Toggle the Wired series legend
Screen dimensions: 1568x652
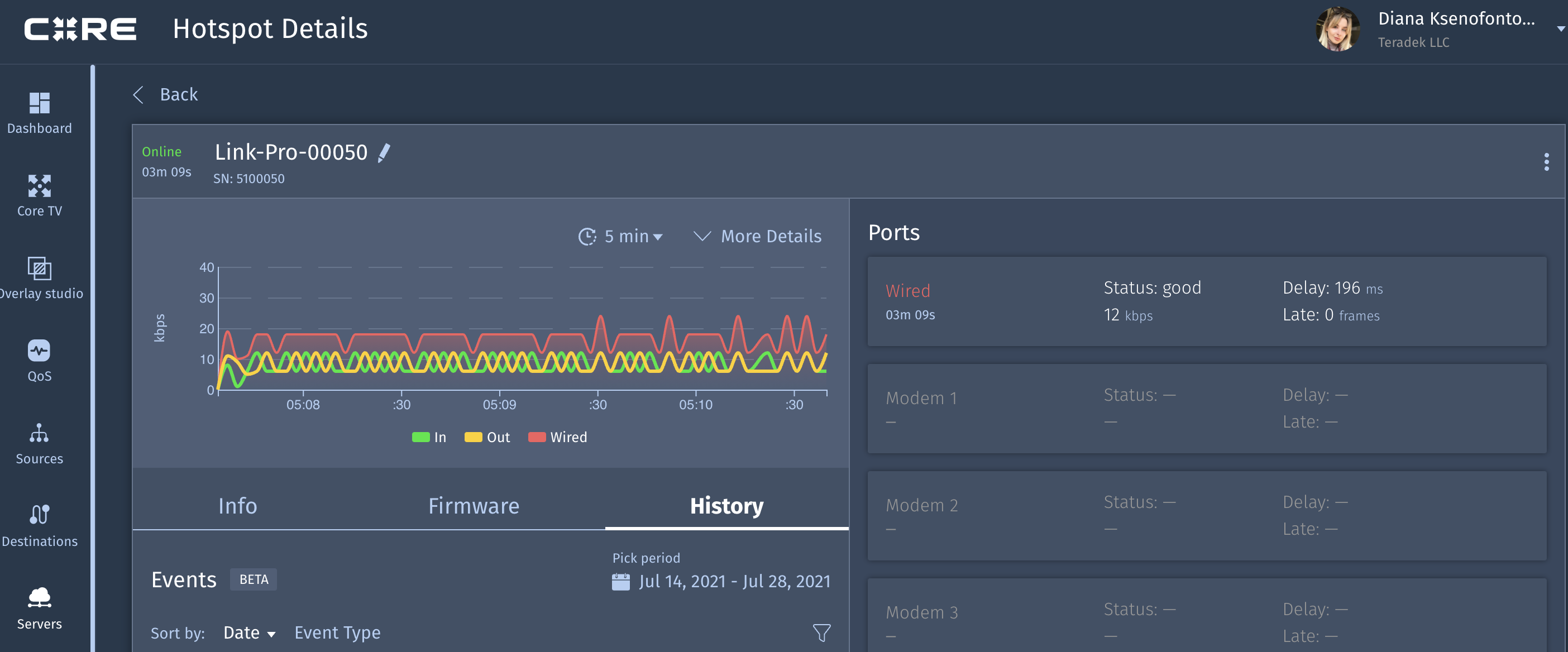(x=557, y=437)
